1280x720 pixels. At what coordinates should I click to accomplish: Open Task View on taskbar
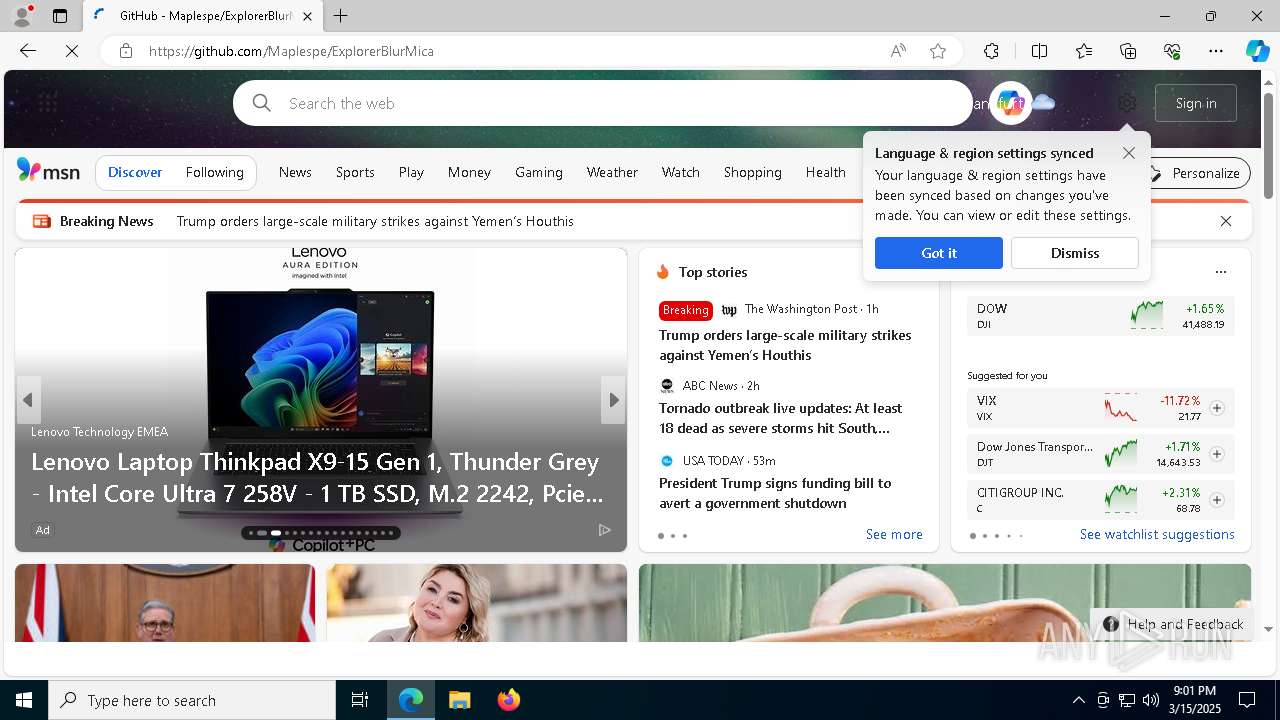pos(360,700)
